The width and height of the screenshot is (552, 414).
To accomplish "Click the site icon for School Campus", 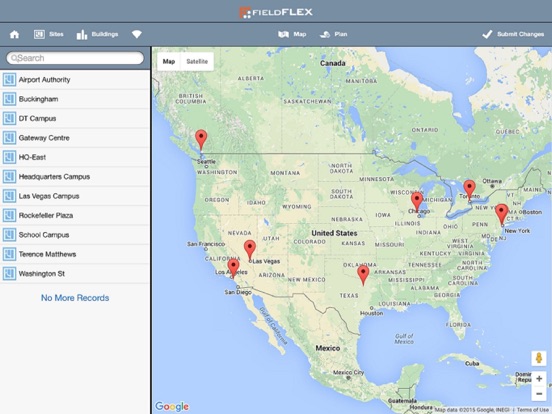I will pyautogui.click(x=9, y=234).
